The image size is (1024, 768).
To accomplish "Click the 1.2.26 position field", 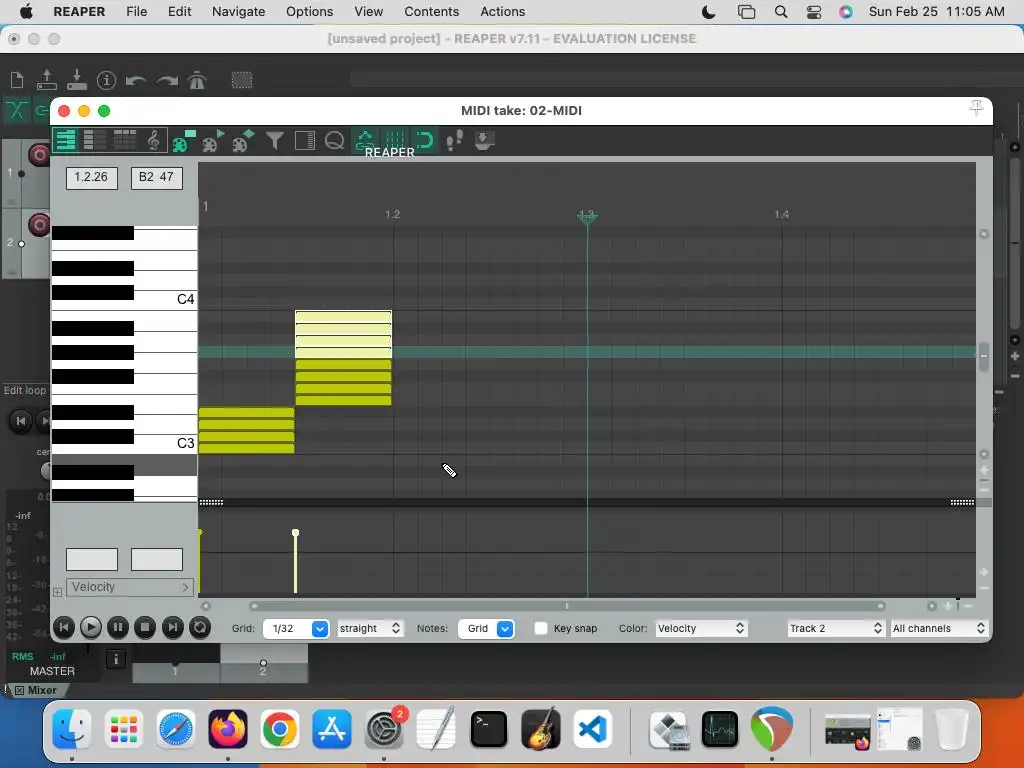I will coord(91,177).
